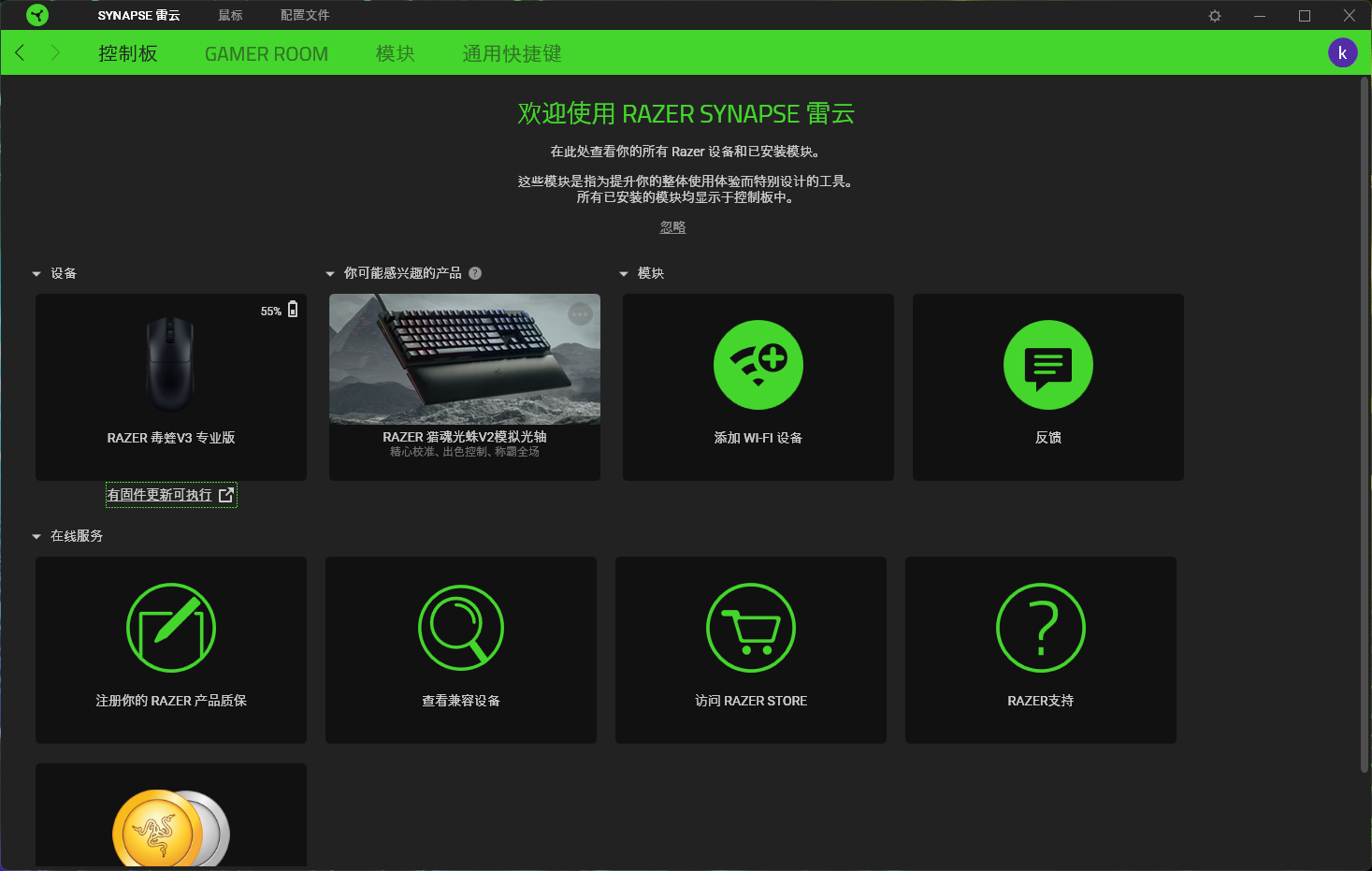Click the help icon beside 你可能感兴趣的产品
1372x871 pixels.
475,273
